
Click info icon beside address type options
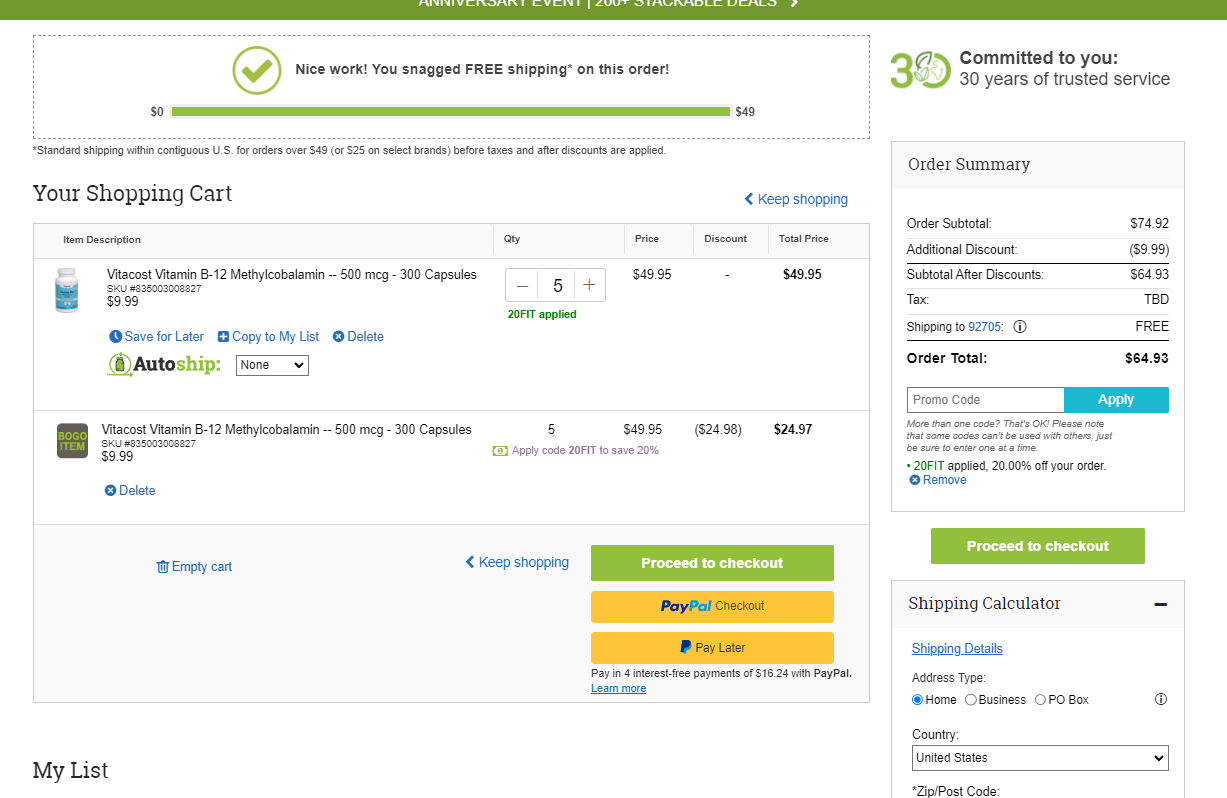[1161, 699]
